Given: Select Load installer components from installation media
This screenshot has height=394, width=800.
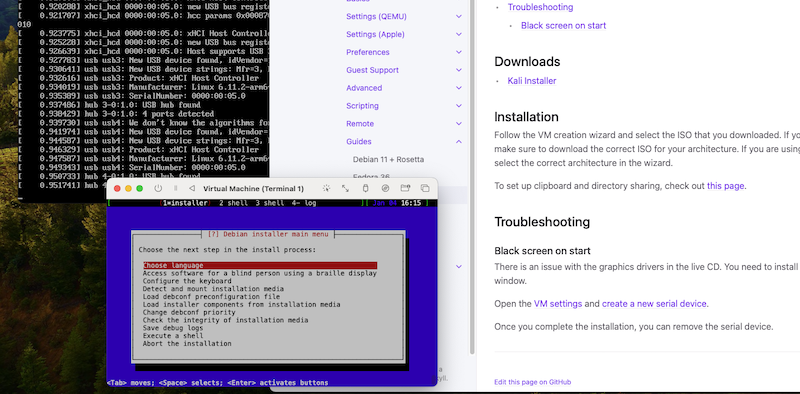Looking at the screenshot, I should point(241,305).
